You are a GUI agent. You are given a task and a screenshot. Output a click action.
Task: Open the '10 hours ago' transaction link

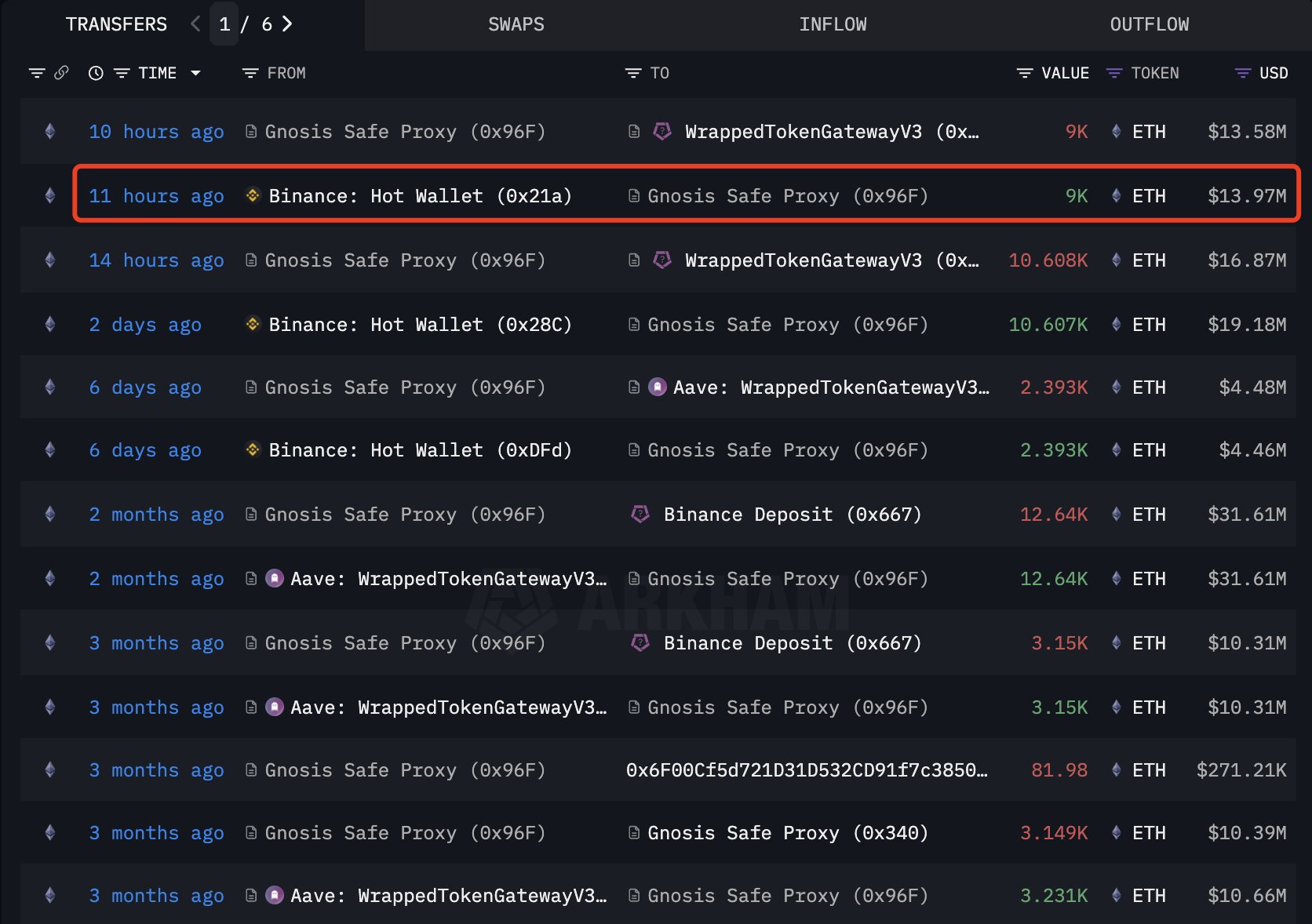coord(156,132)
